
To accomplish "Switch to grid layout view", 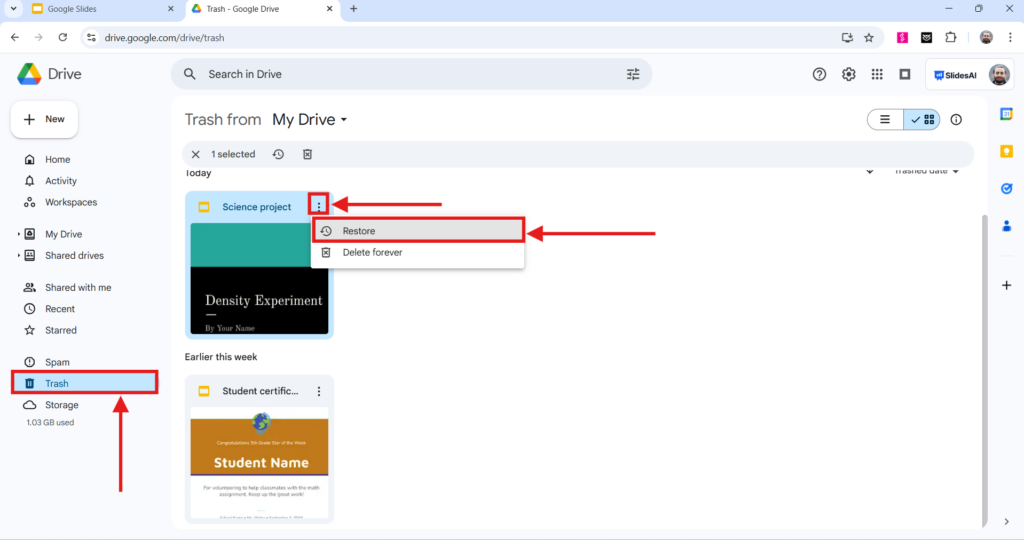I will 922,120.
